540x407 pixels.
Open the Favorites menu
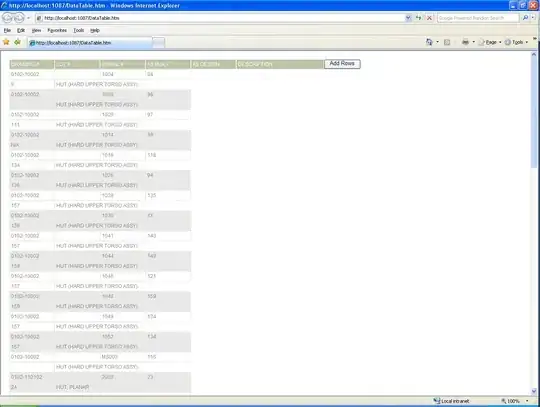point(57,30)
